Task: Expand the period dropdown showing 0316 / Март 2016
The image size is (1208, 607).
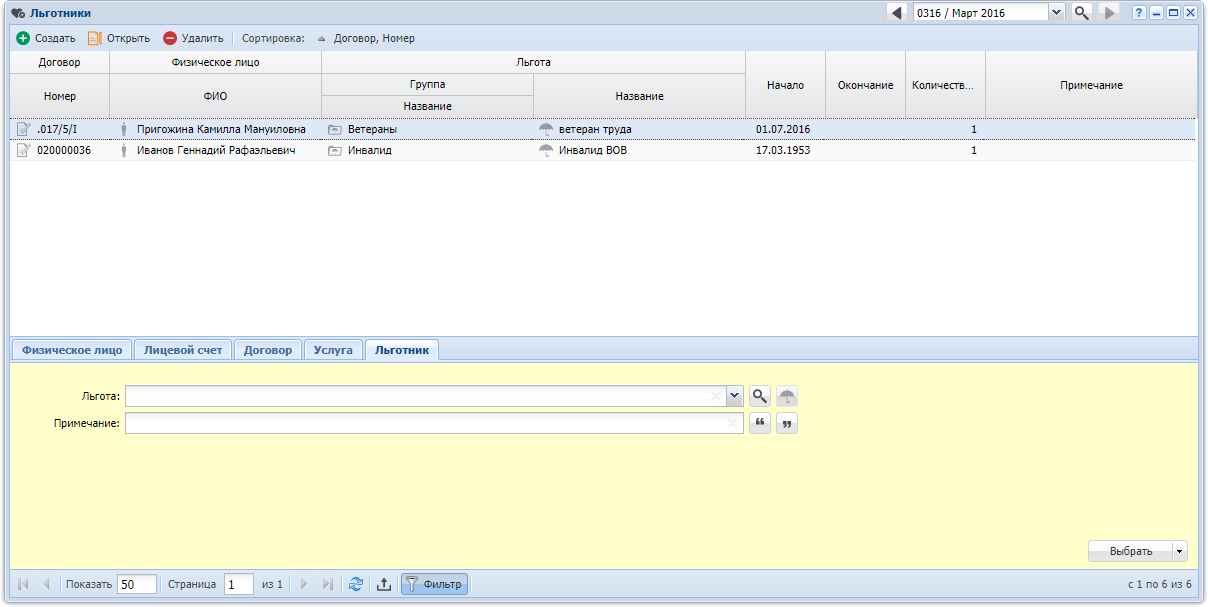Action: click(1056, 13)
